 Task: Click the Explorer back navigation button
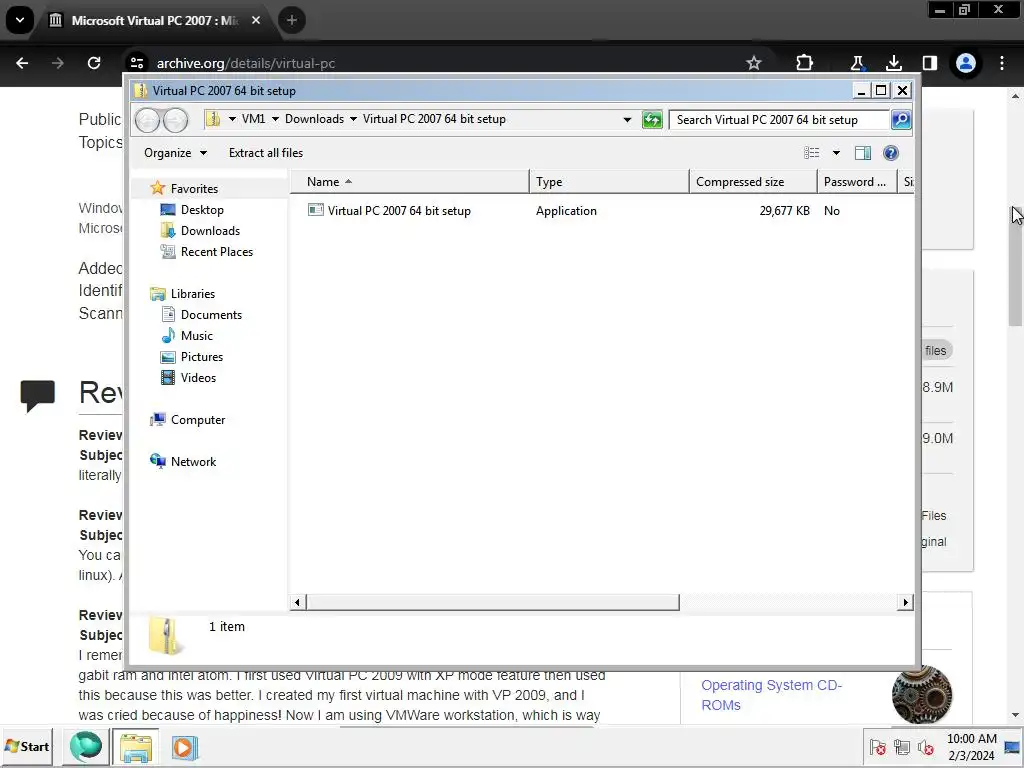pyautogui.click(x=148, y=120)
